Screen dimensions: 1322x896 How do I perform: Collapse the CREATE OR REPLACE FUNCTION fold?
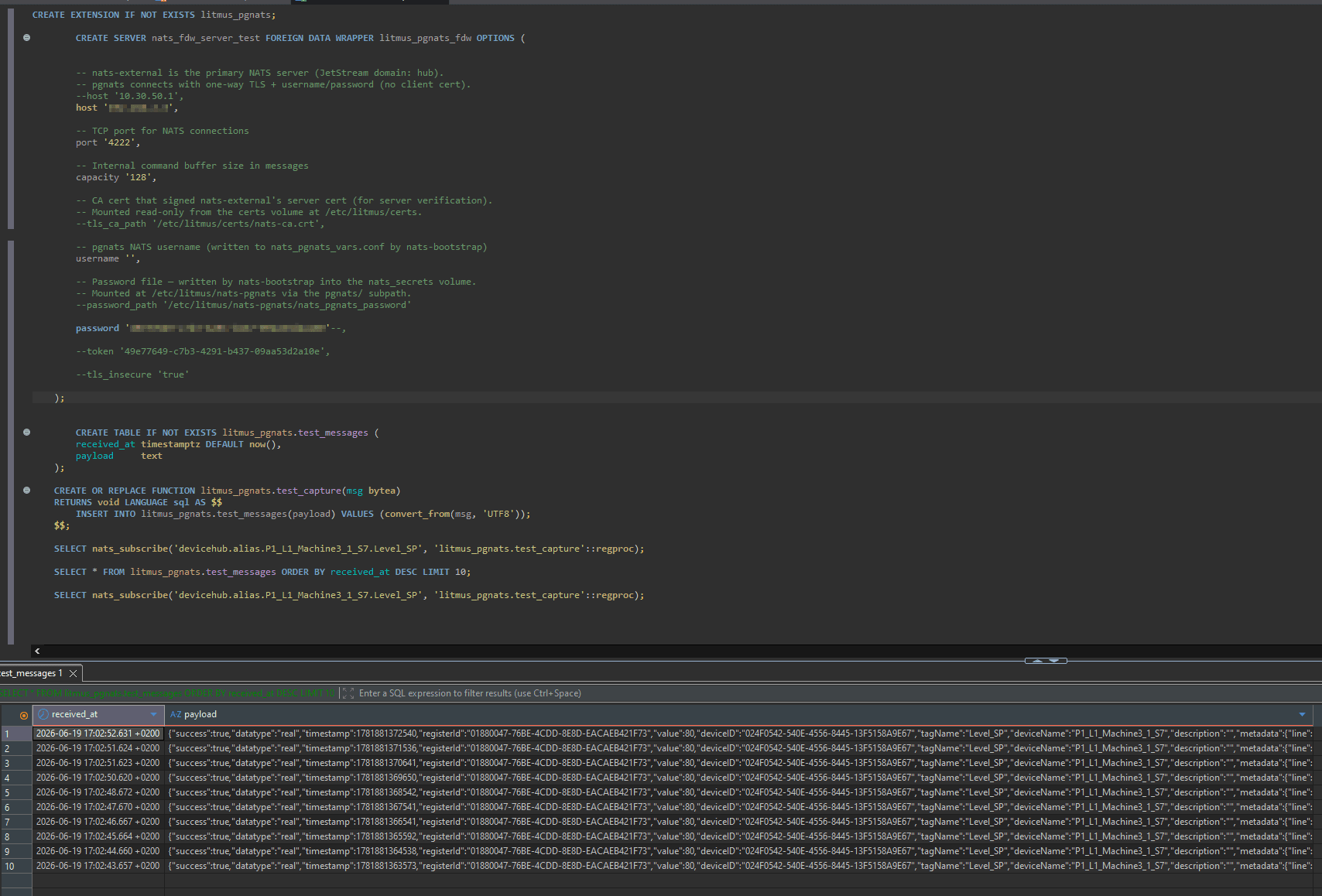pyautogui.click(x=27, y=491)
